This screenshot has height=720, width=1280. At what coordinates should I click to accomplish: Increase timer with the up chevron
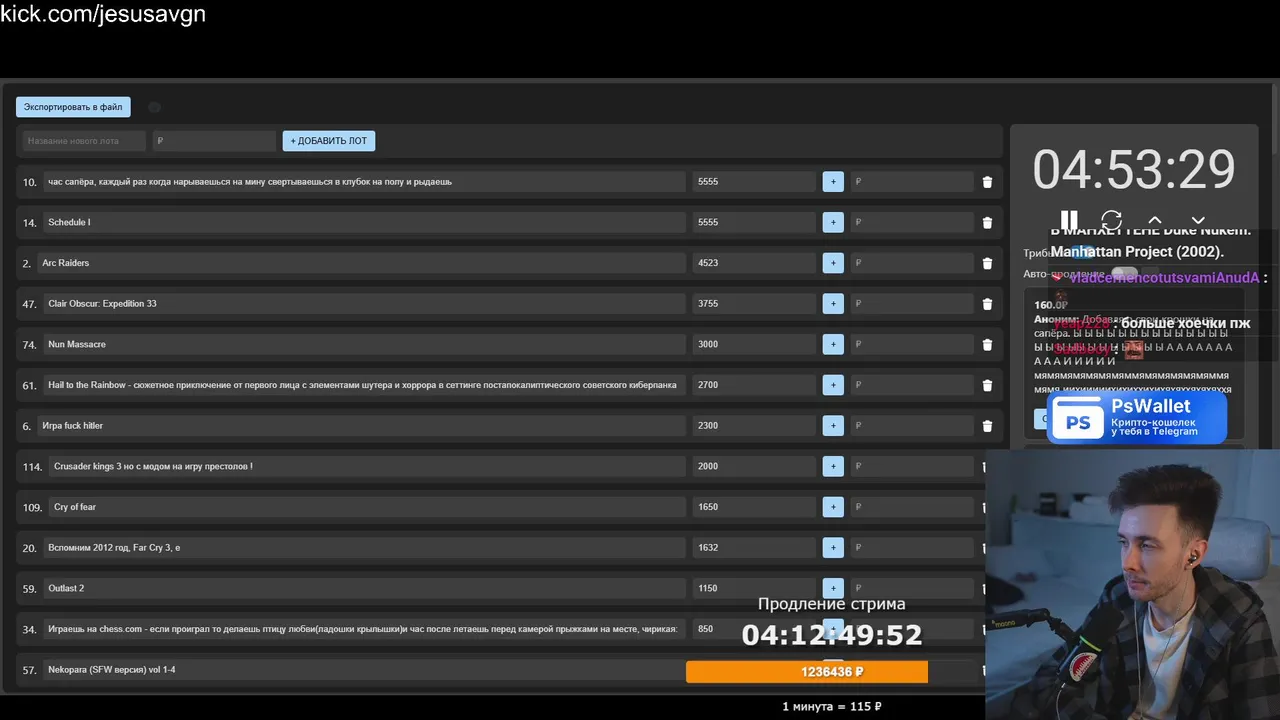click(1155, 220)
